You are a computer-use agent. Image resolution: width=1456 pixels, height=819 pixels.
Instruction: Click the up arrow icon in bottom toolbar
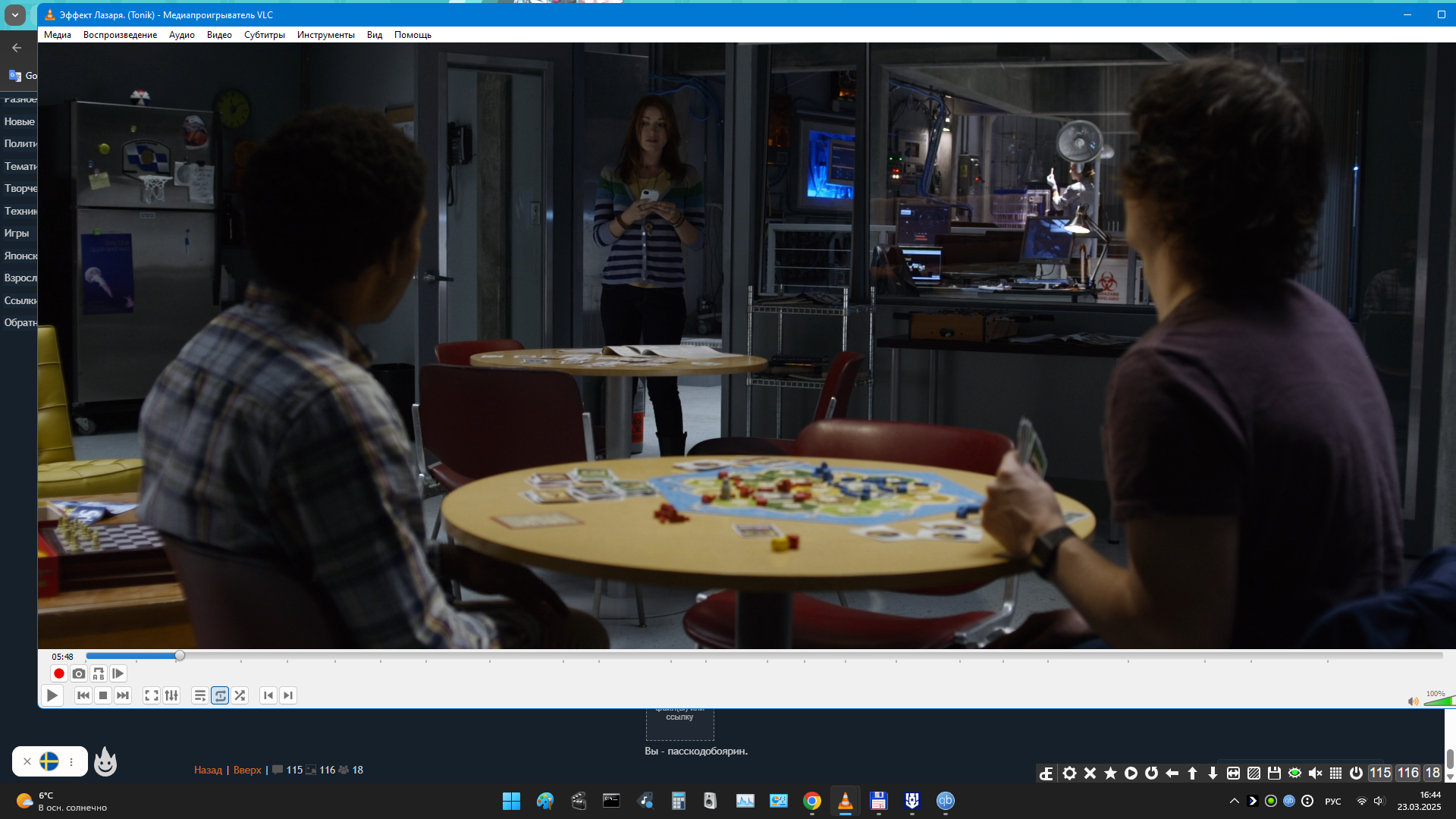click(1192, 773)
